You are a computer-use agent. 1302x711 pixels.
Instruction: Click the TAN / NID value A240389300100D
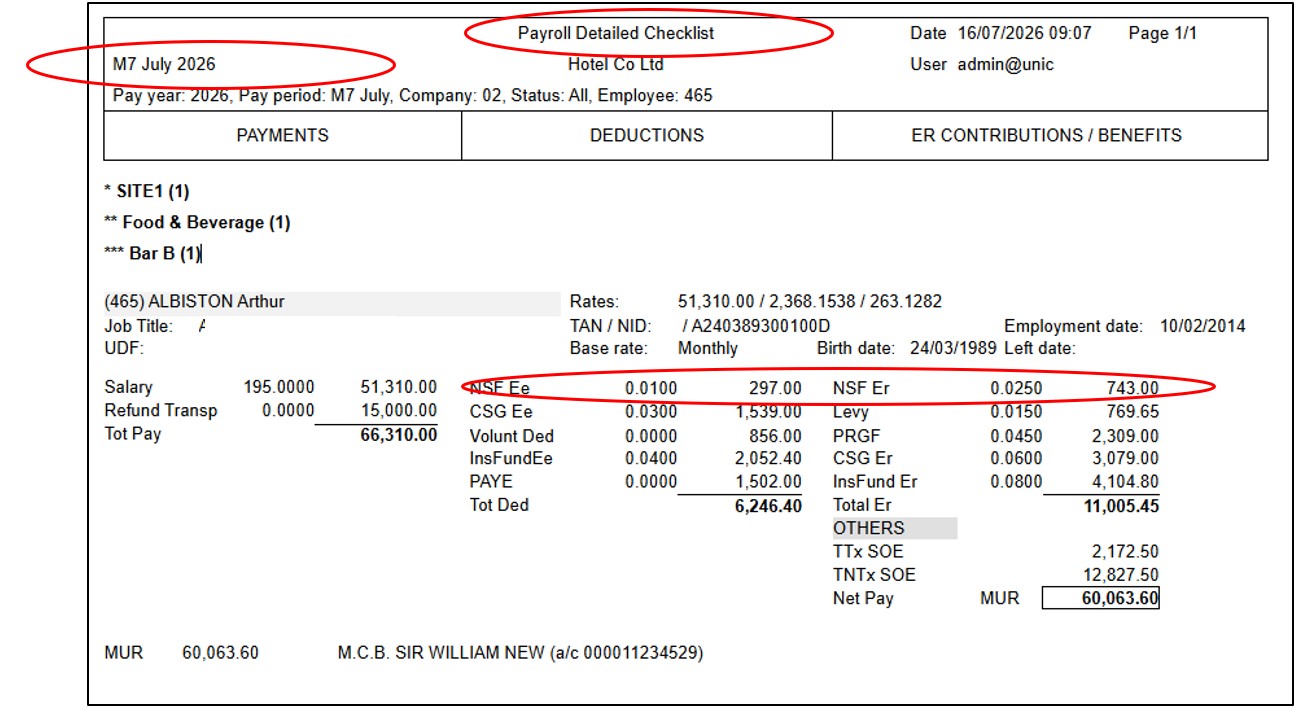761,326
